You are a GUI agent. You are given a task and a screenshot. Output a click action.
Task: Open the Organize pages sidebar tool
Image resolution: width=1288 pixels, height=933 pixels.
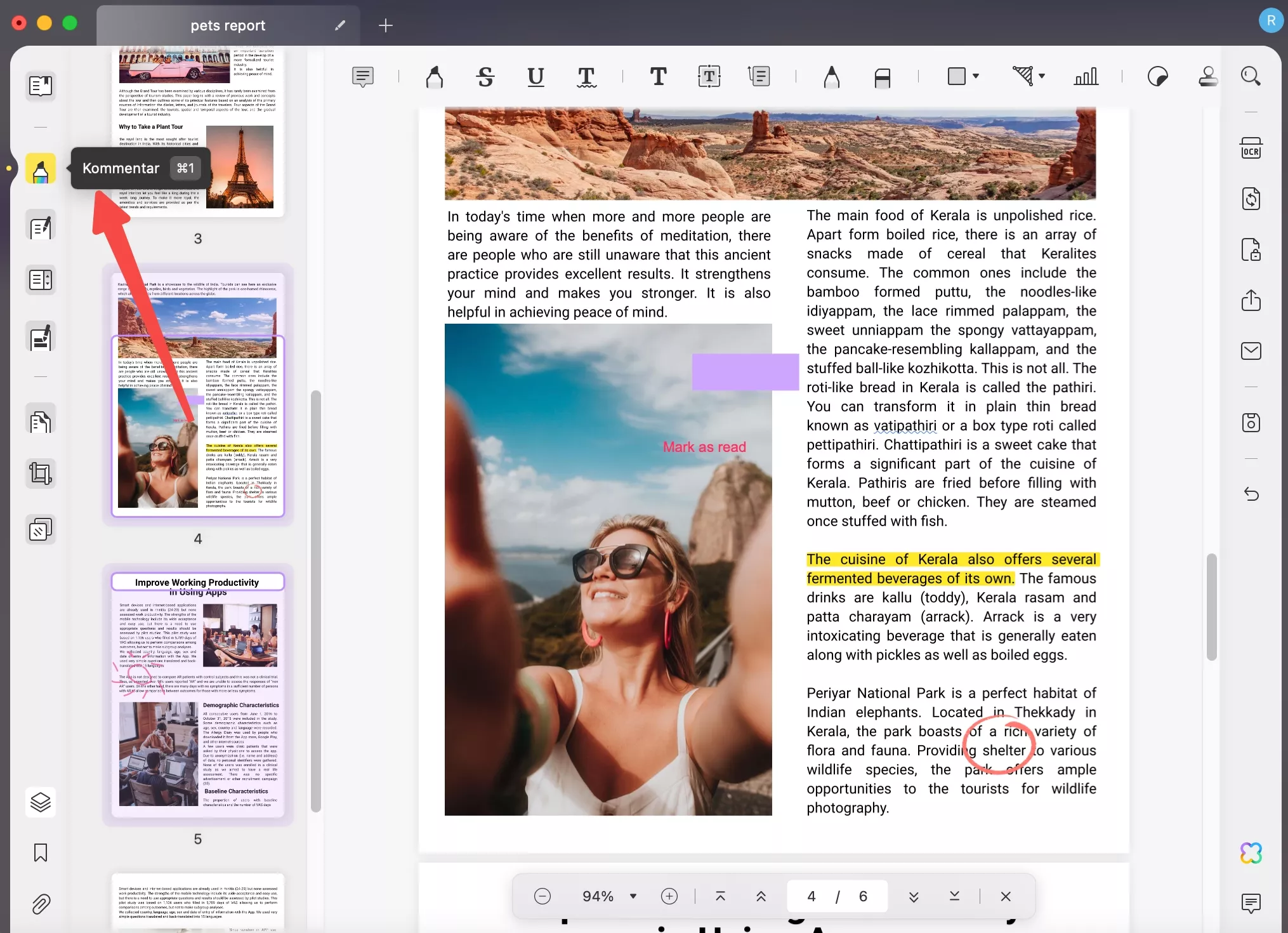click(41, 280)
